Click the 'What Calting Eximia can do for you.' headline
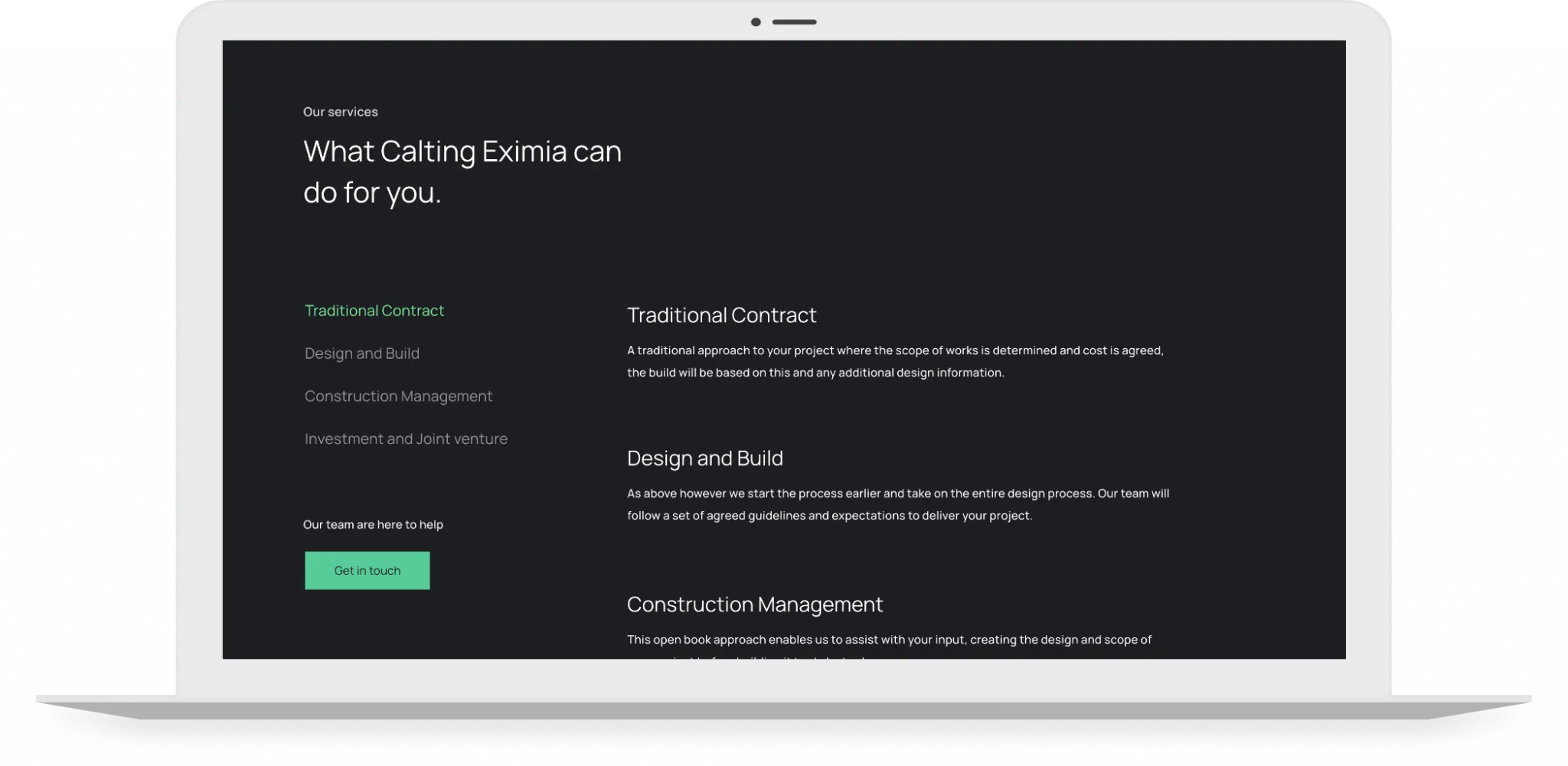 pyautogui.click(x=462, y=171)
